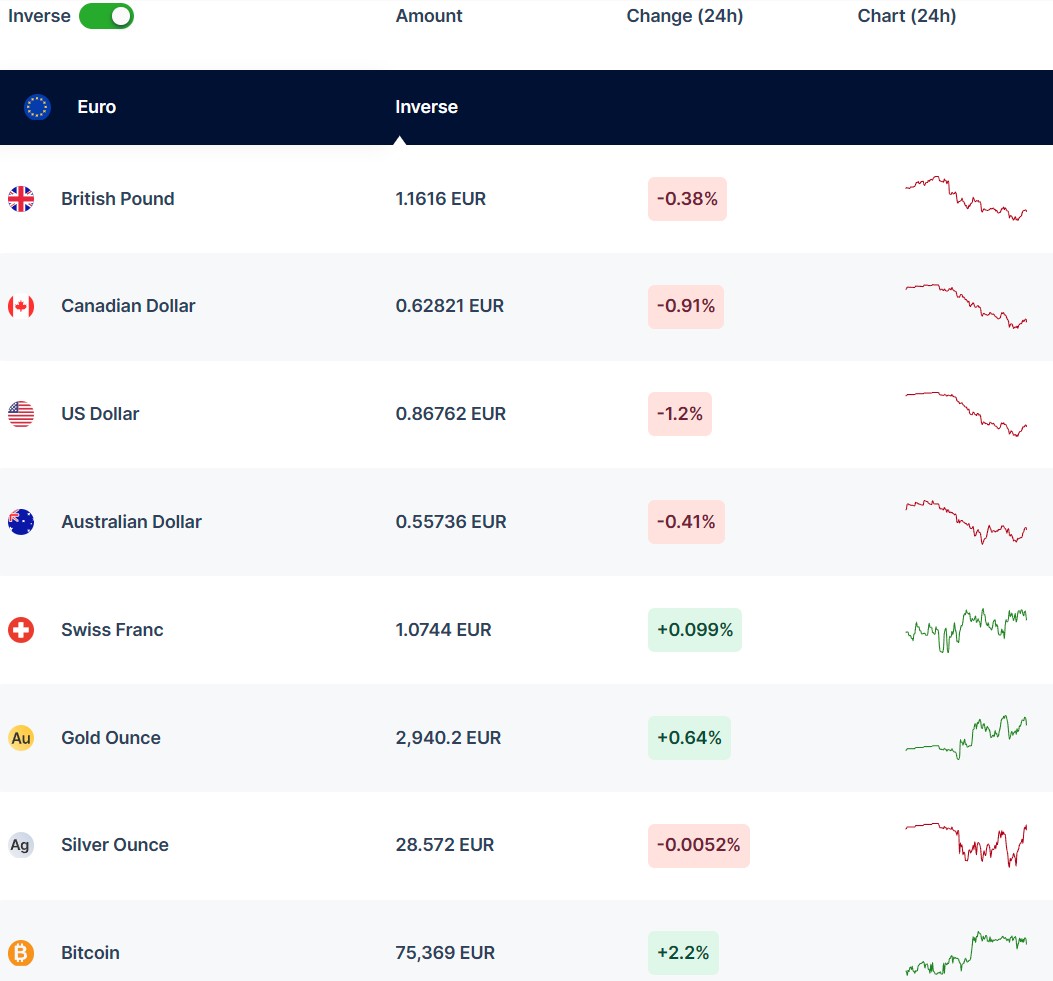This screenshot has width=1053, height=981.
Task: Open the Swiss Franc currency link
Action: [x=112, y=630]
